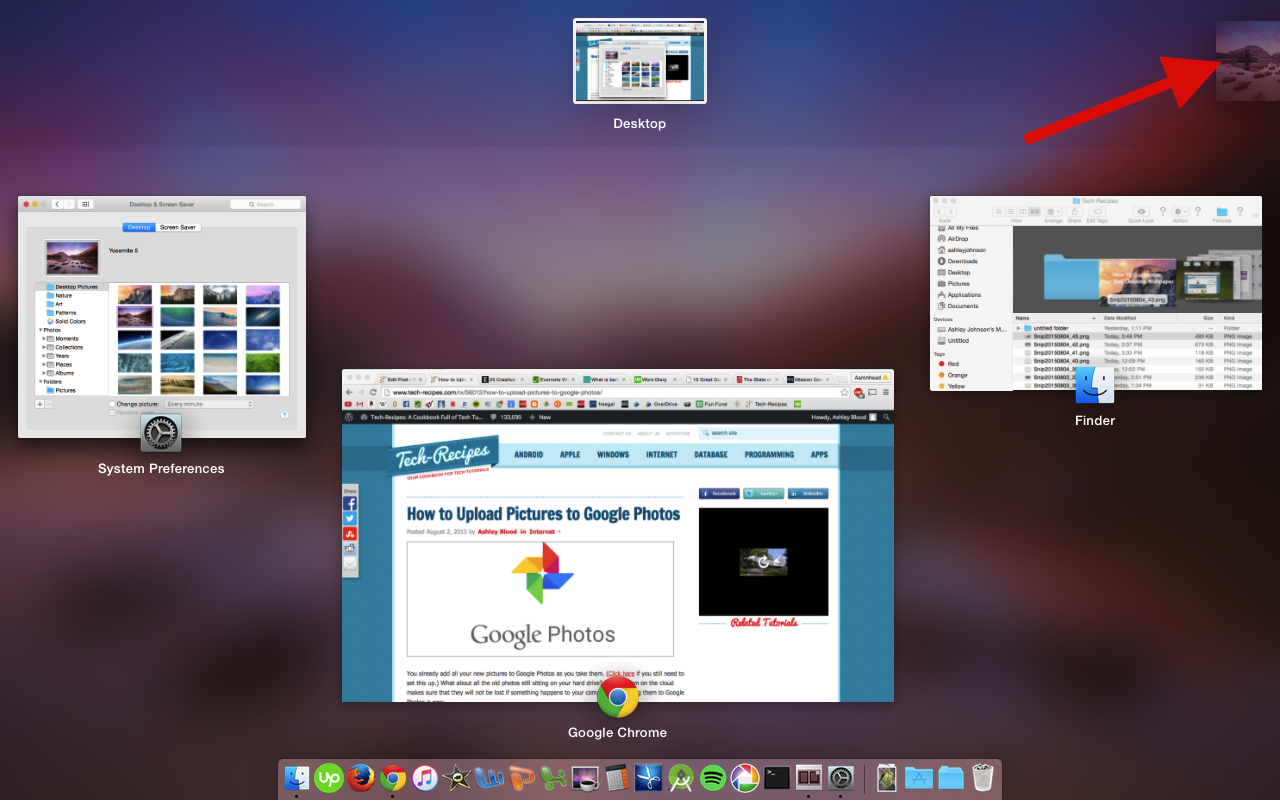The width and height of the screenshot is (1280, 801).
Task: Select the Orange tag in Finder sidebar
Action: click(x=956, y=375)
